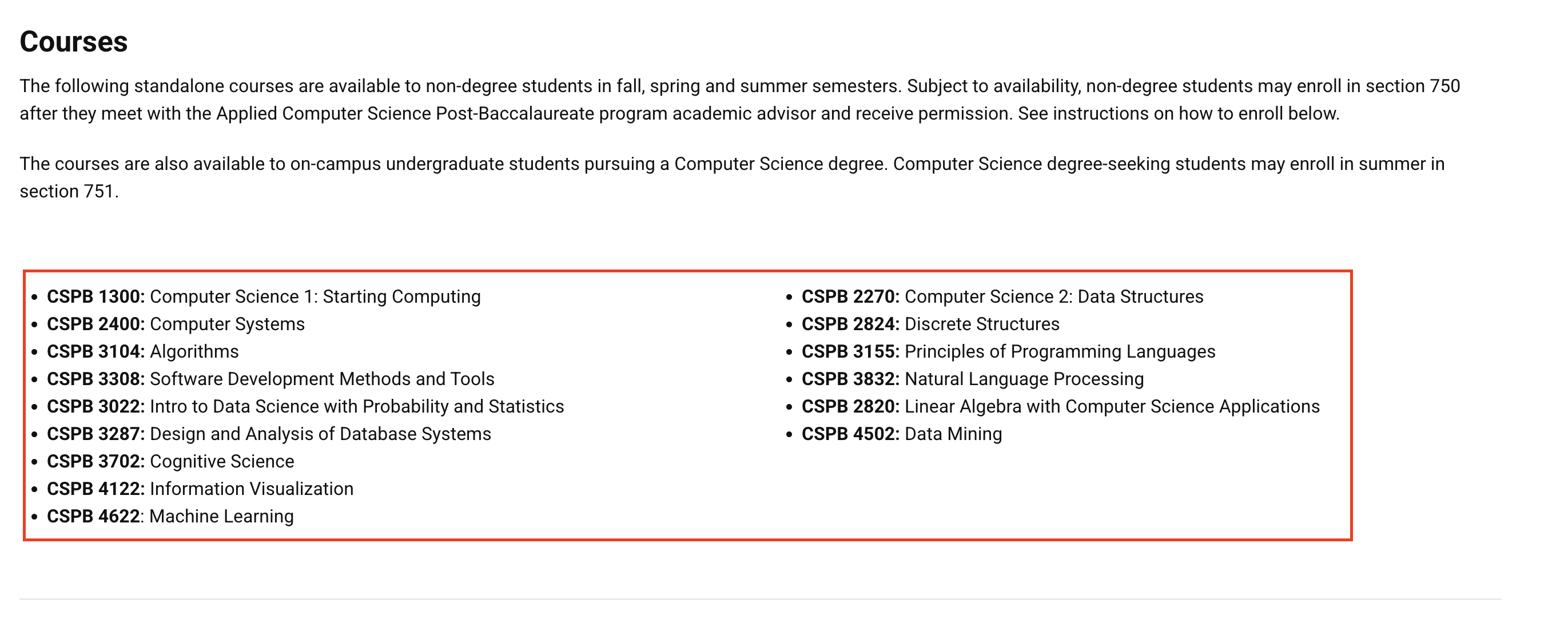This screenshot has height=626, width=1568.
Task: Select CSPB 2400 Computer Systems course
Action: (x=176, y=324)
